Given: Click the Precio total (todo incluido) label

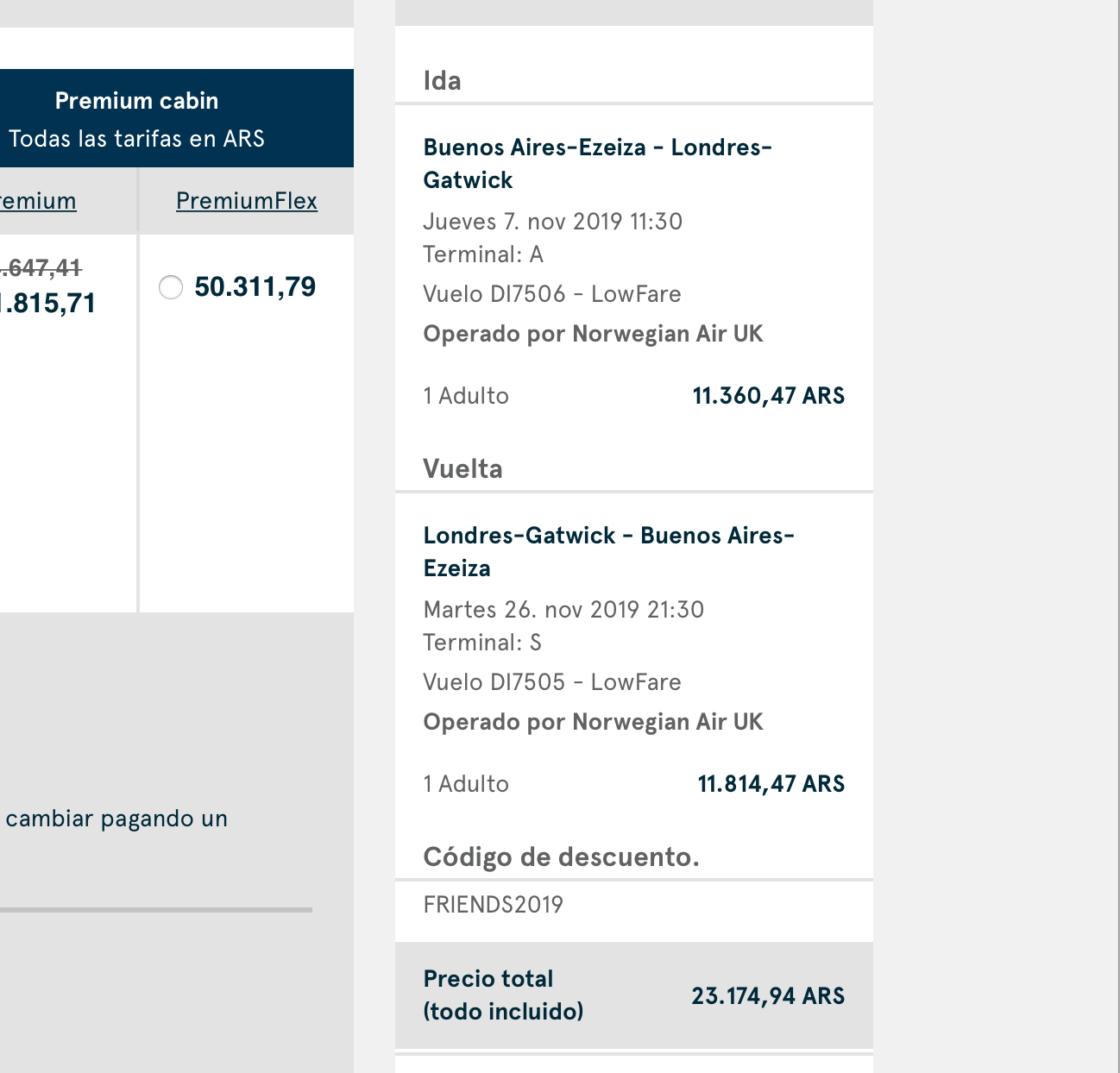Looking at the screenshot, I should (x=503, y=995).
